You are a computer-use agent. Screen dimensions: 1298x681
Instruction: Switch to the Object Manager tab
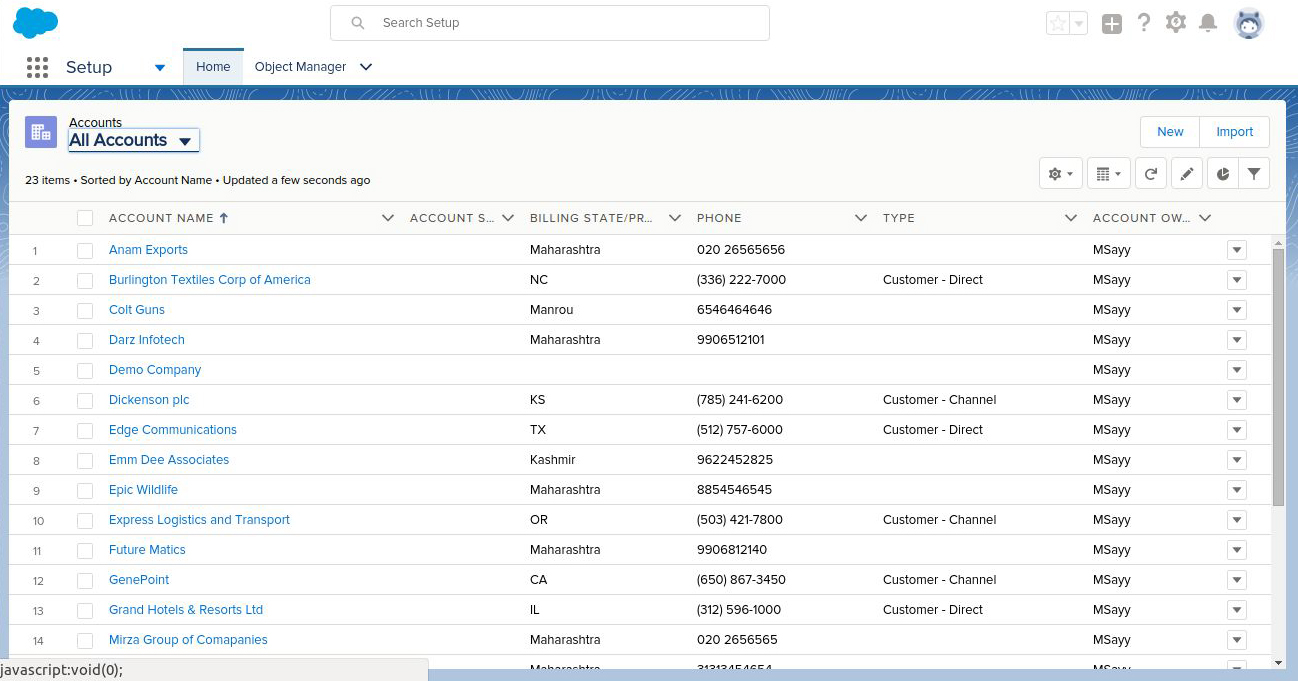coord(300,67)
